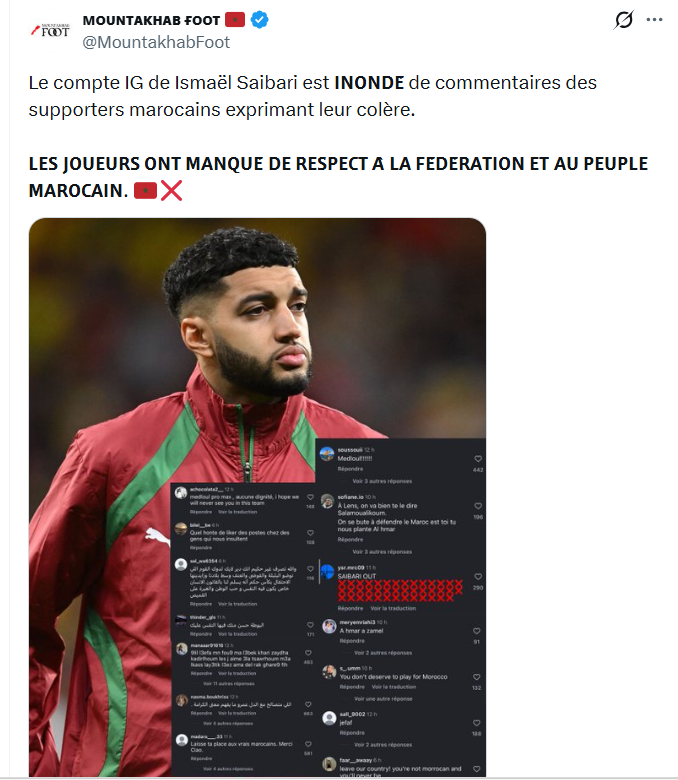Like 'You don't deserve to play' comment
This screenshot has height=780, width=678.
tap(477, 677)
